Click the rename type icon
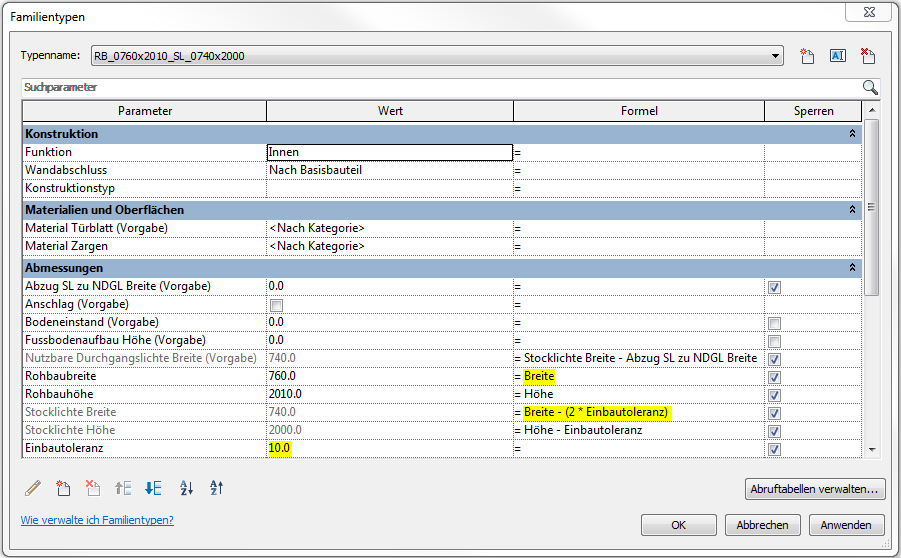The height and width of the screenshot is (558, 901). click(x=838, y=56)
